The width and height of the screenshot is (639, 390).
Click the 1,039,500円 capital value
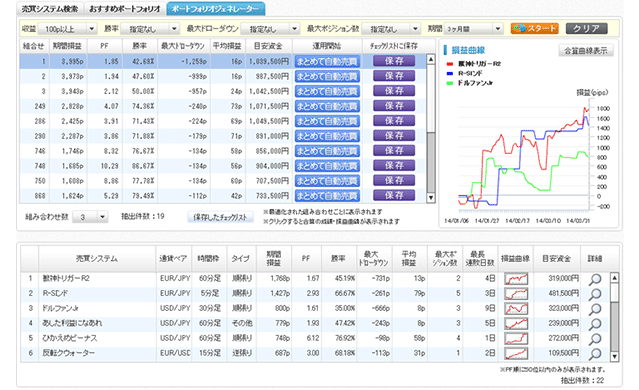(x=269, y=62)
